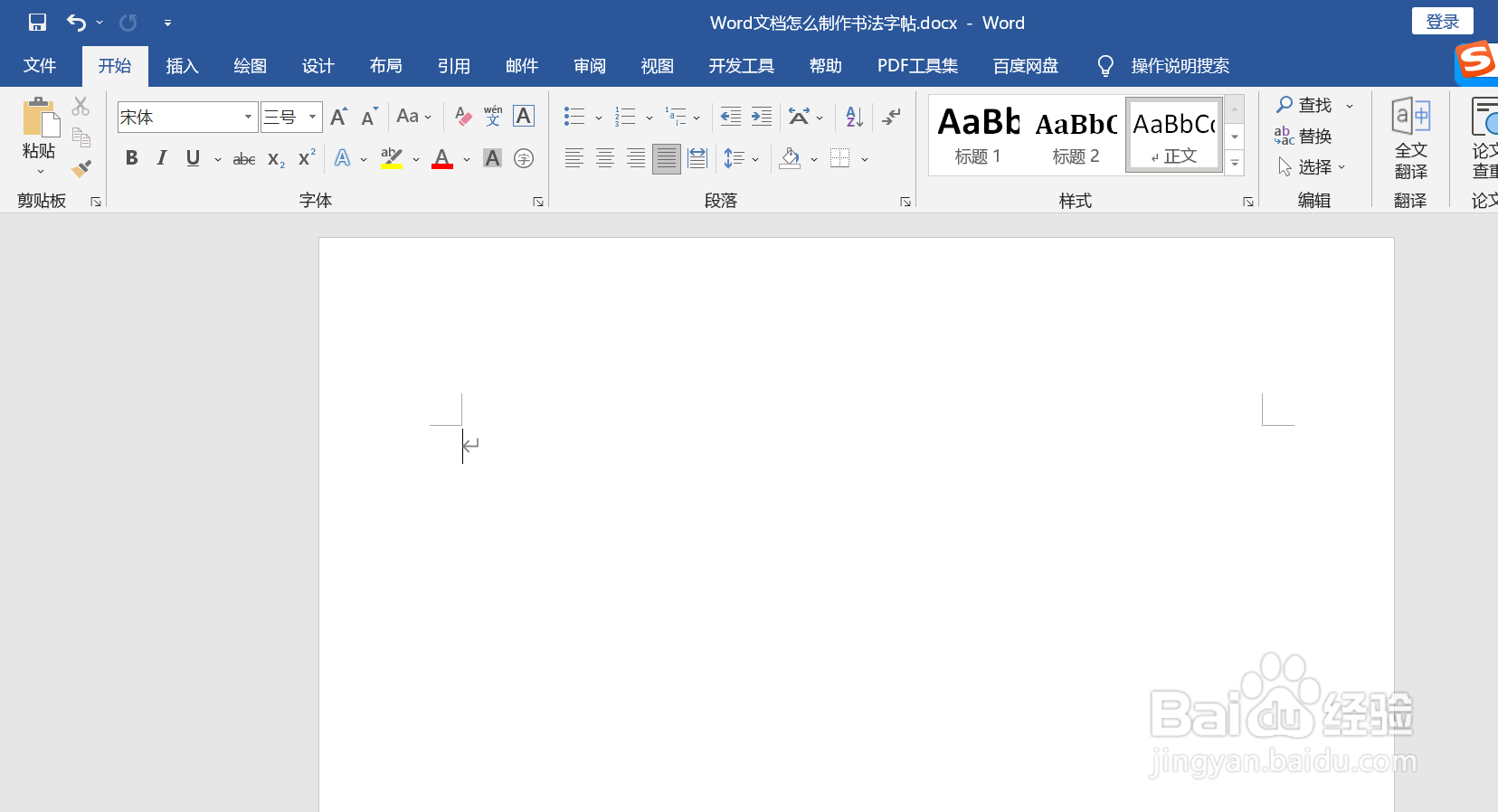Toggle strikethrough abc formatting
This screenshot has width=1498, height=812.
[244, 159]
